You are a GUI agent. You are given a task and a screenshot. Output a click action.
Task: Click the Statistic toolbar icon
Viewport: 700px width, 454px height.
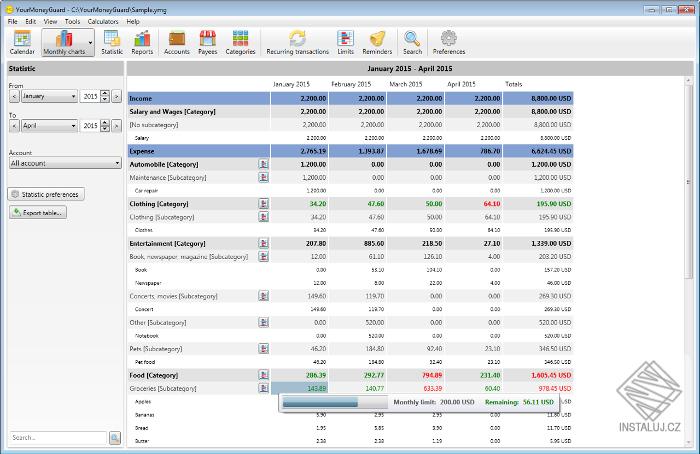point(112,43)
